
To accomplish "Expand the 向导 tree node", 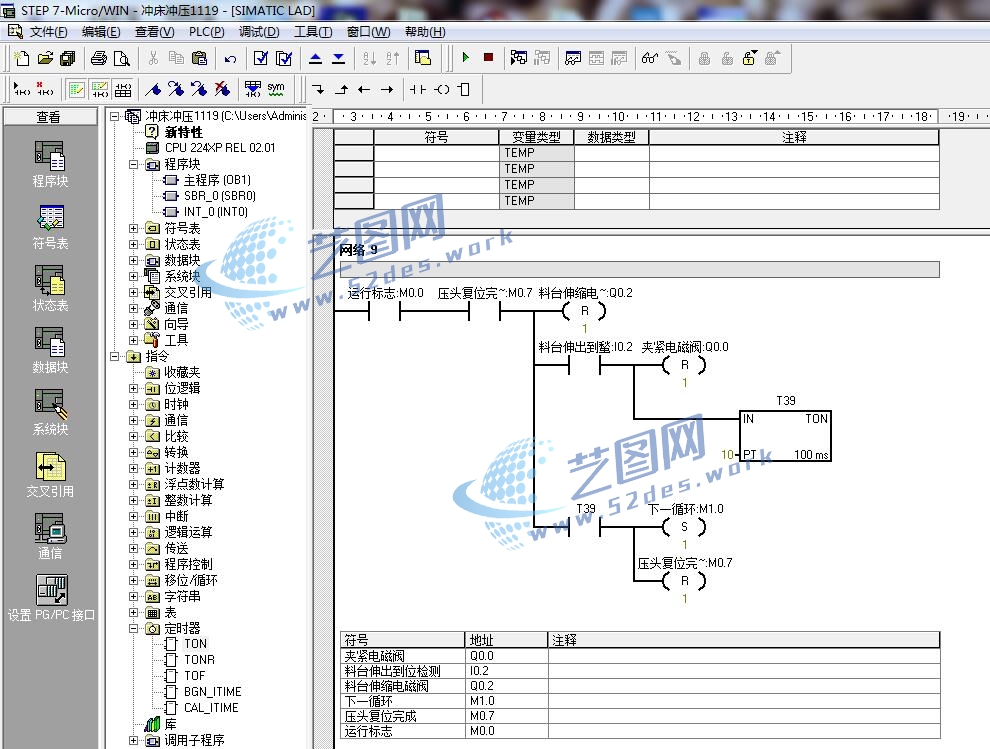I will click(x=133, y=324).
